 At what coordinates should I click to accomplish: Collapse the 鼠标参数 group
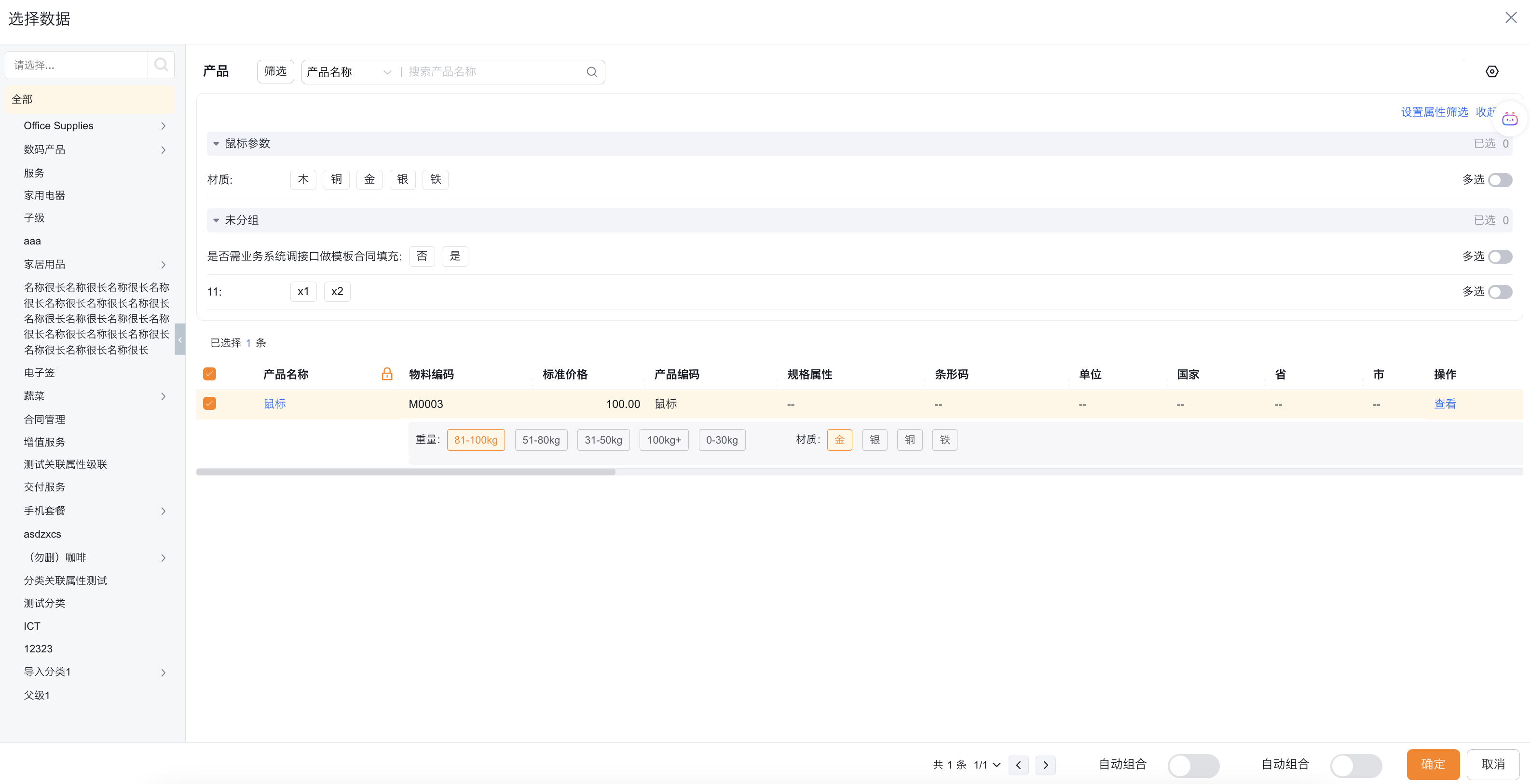pos(216,144)
